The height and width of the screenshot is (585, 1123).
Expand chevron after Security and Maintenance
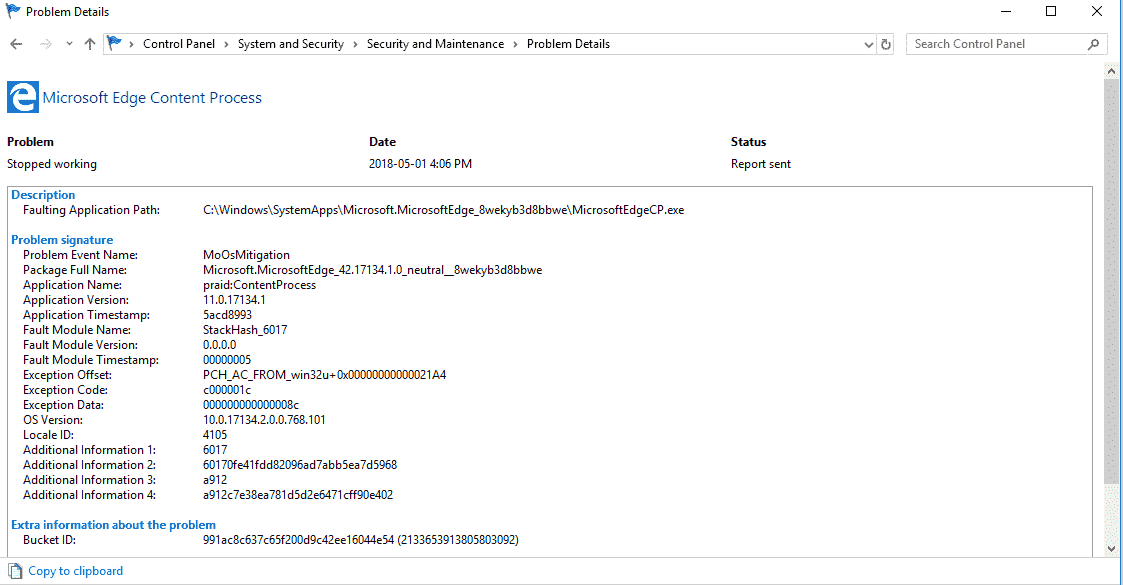click(515, 44)
